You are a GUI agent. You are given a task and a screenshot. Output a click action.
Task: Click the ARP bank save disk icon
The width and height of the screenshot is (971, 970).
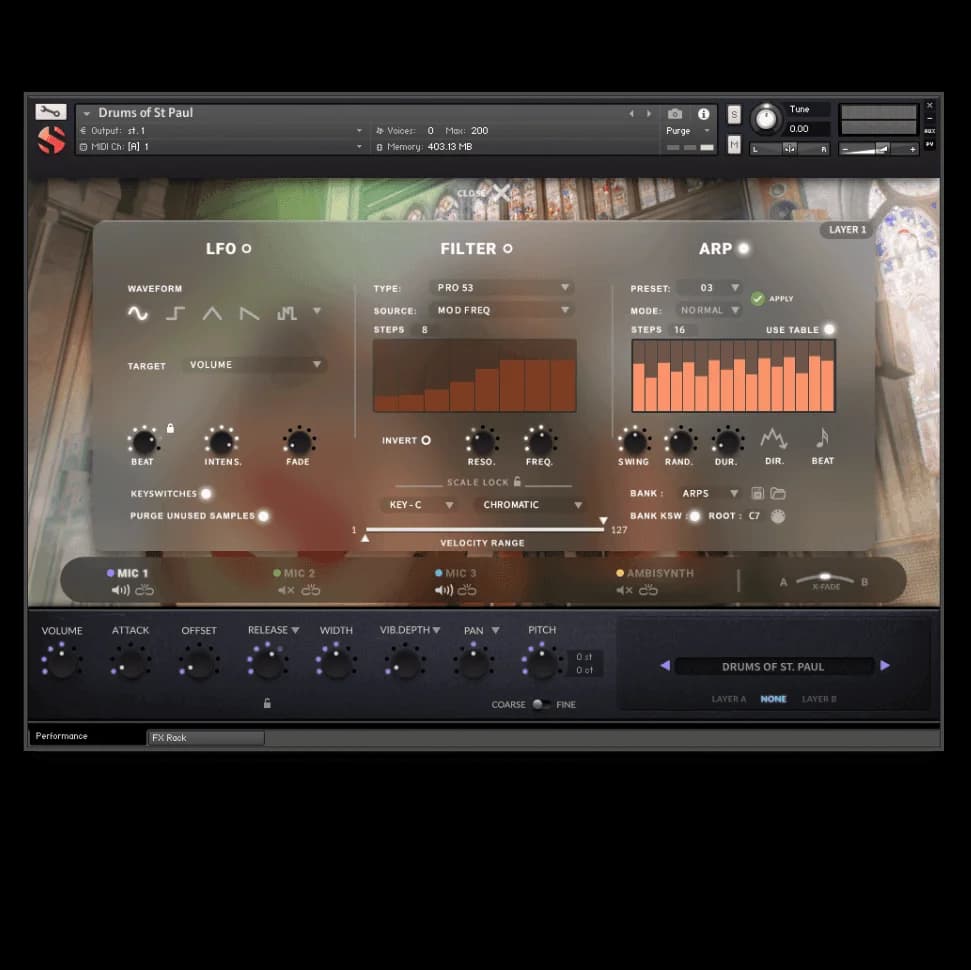[x=757, y=493]
